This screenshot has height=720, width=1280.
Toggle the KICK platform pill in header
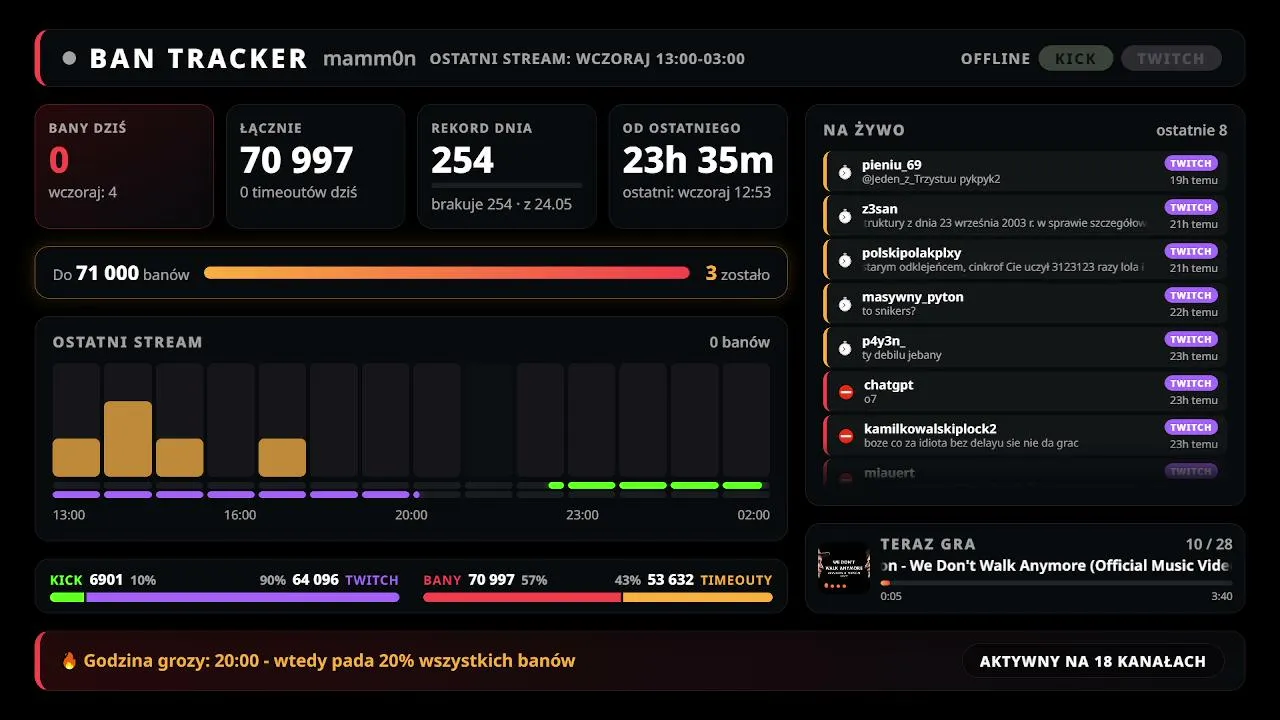(x=1075, y=58)
